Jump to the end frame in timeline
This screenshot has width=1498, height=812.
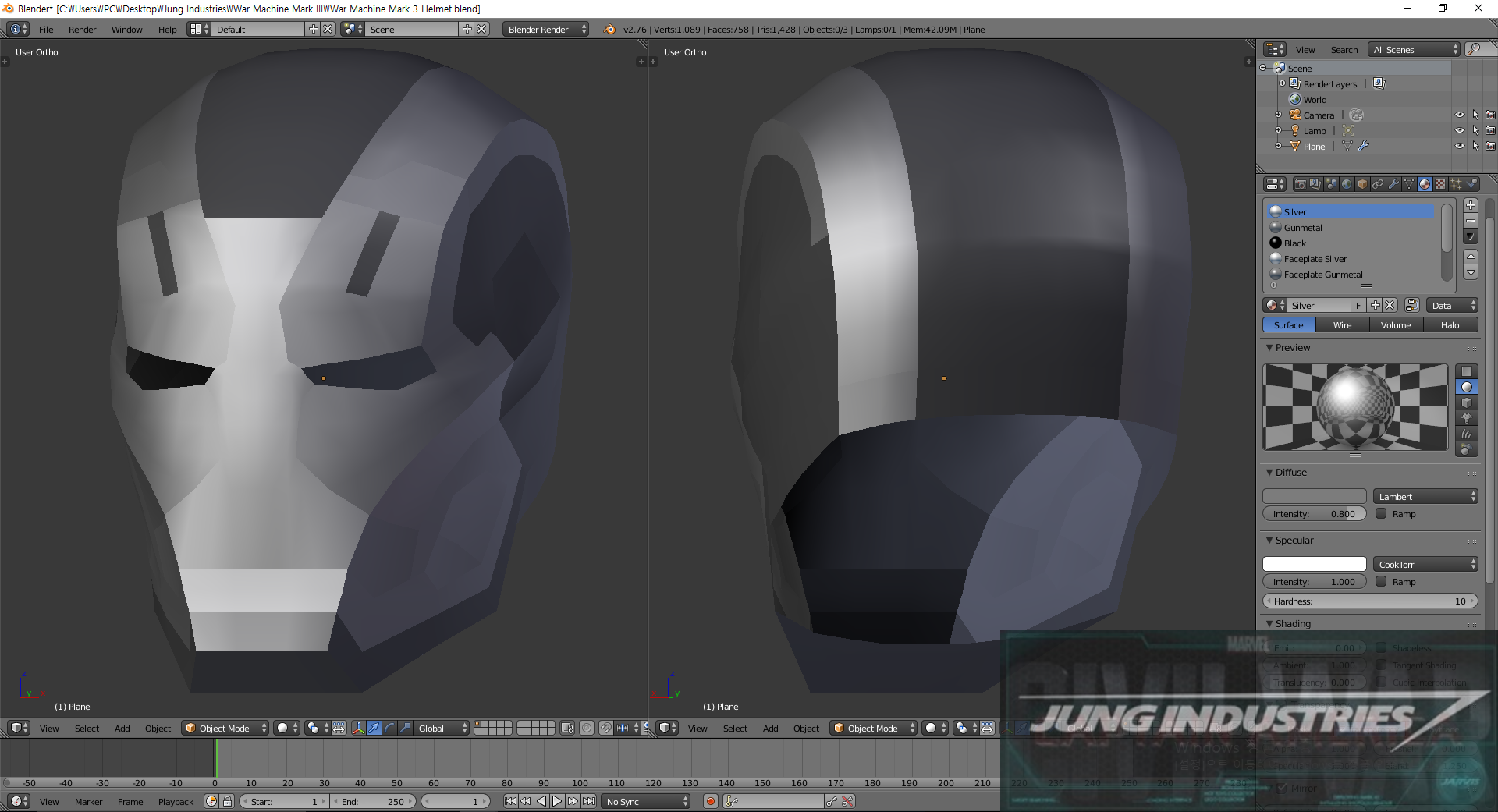click(588, 801)
